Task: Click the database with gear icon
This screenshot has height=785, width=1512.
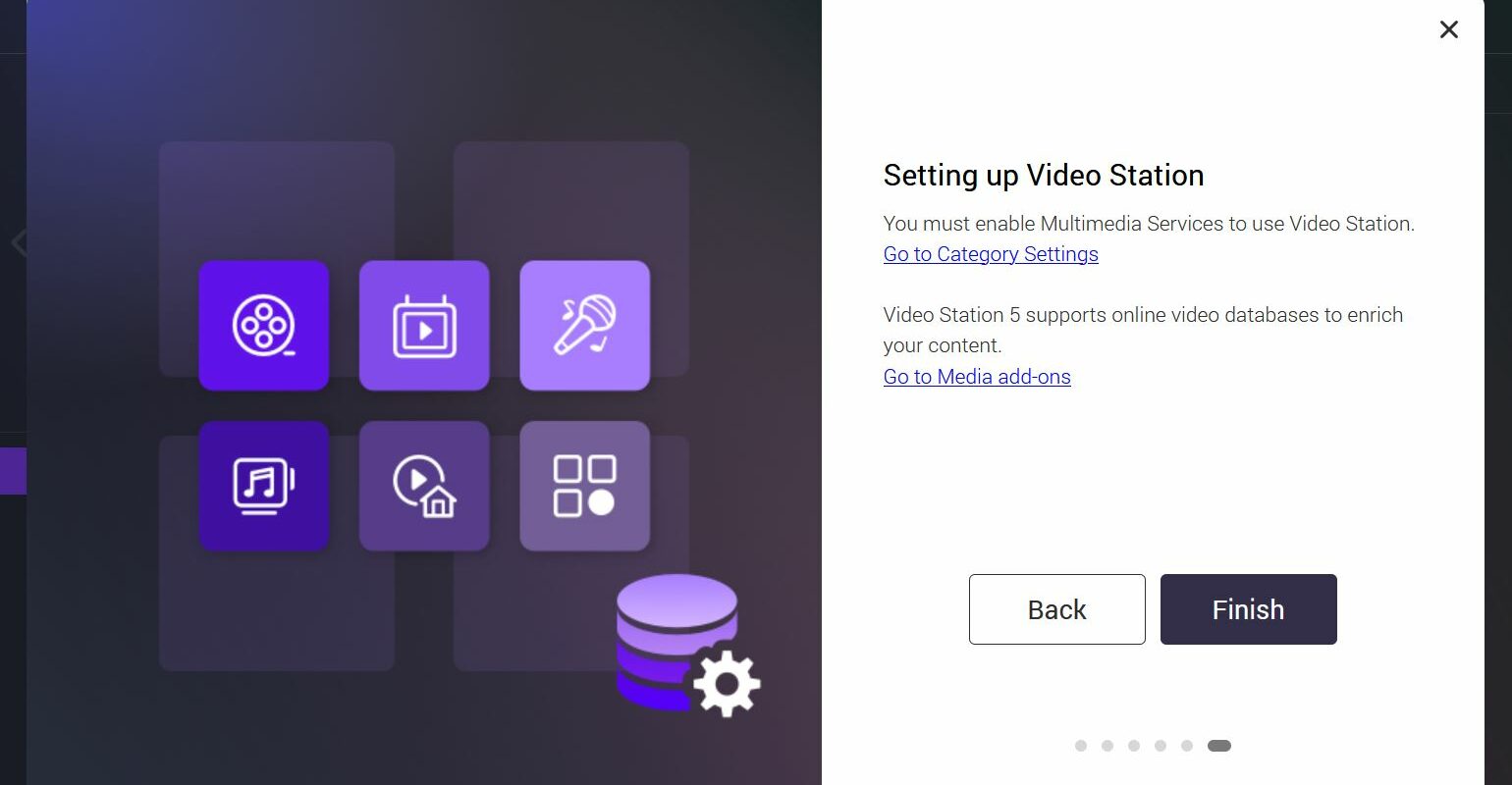Action: pos(687,646)
